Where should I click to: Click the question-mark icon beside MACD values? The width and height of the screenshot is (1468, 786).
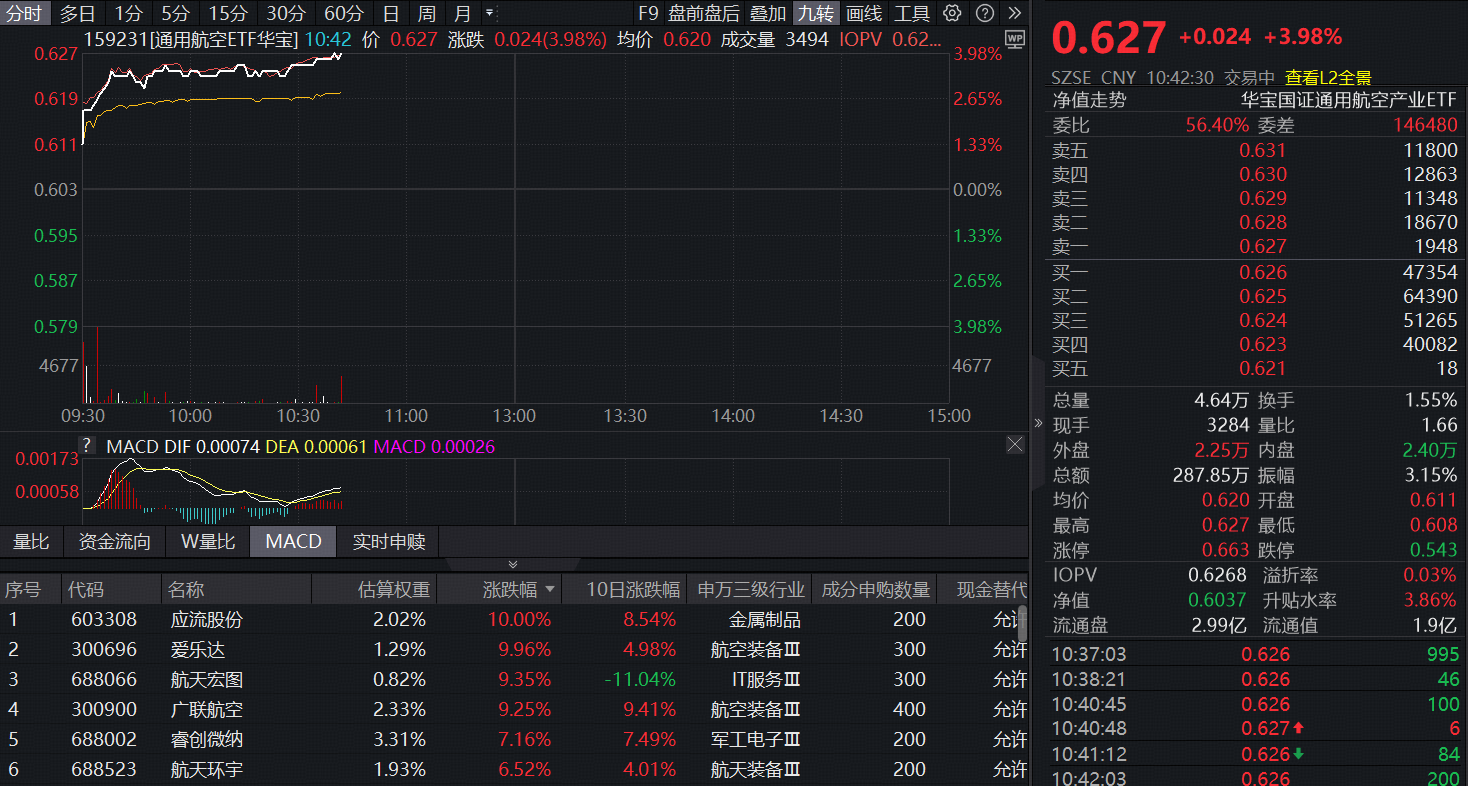click(86, 445)
